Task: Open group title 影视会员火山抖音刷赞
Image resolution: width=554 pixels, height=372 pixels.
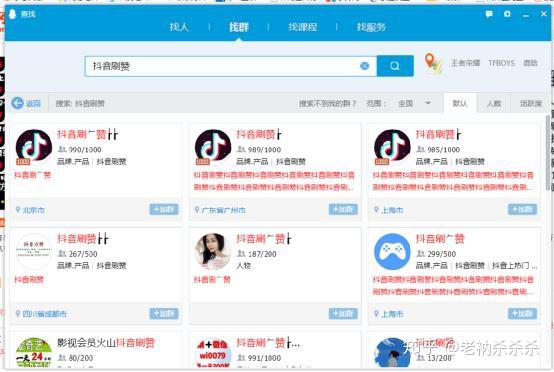Action: pos(106,343)
